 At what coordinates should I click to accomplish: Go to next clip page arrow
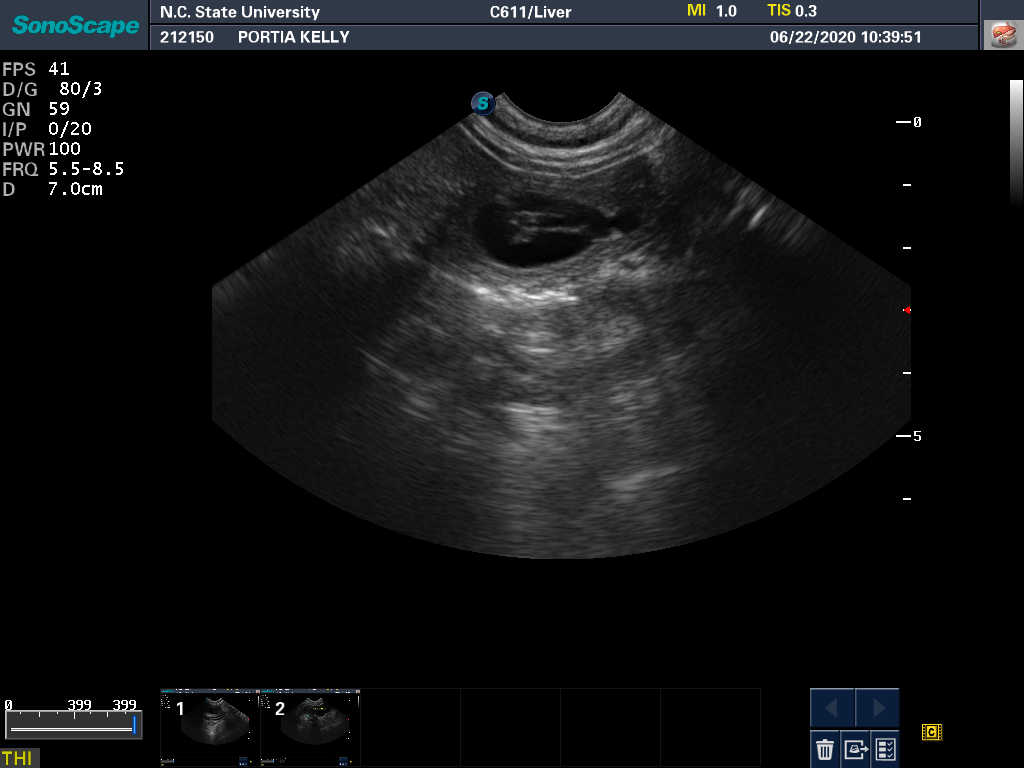point(878,708)
